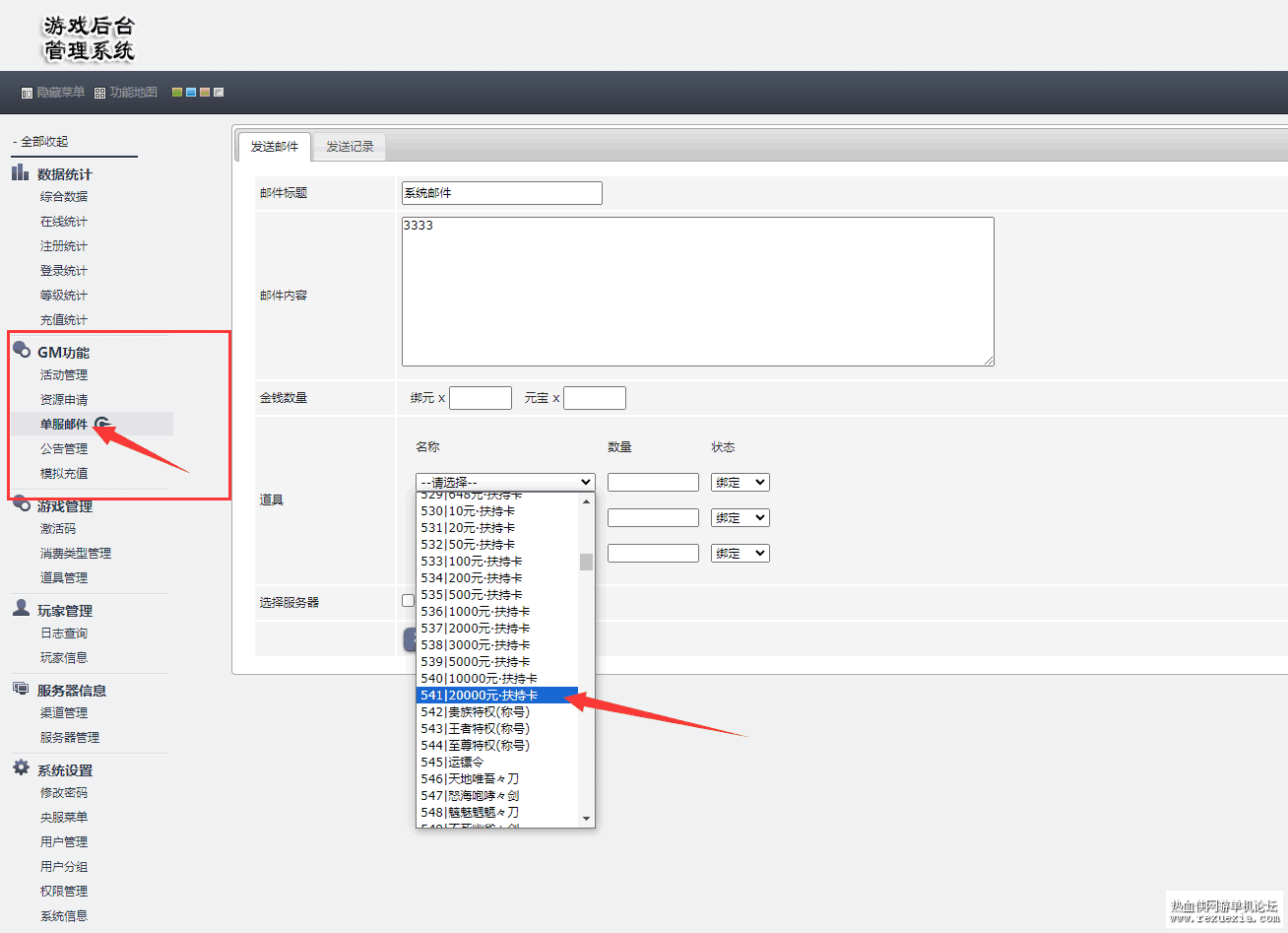
Task: Choose option 545|运镖令
Action: pos(497,763)
